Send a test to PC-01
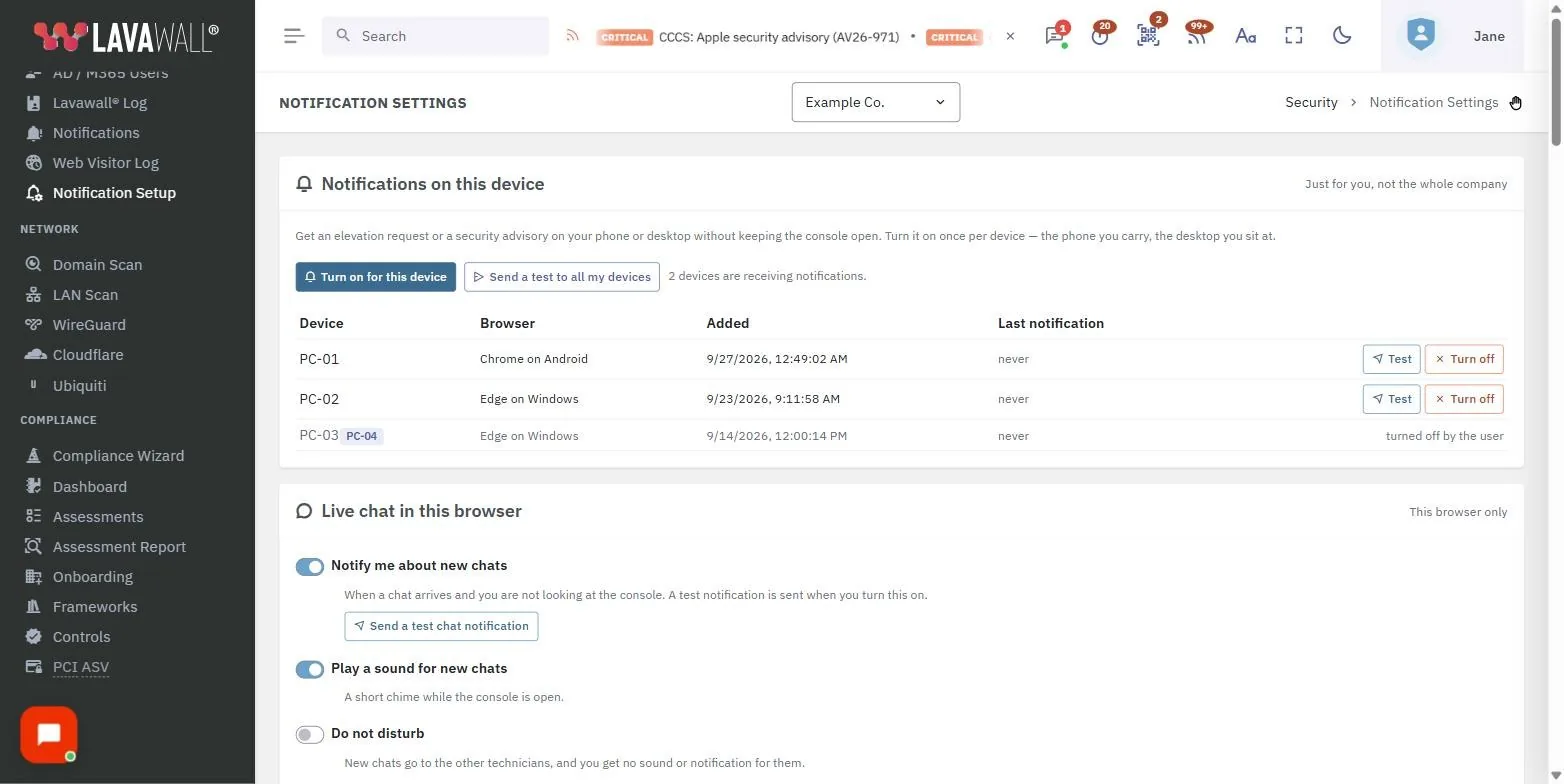 click(x=1391, y=359)
